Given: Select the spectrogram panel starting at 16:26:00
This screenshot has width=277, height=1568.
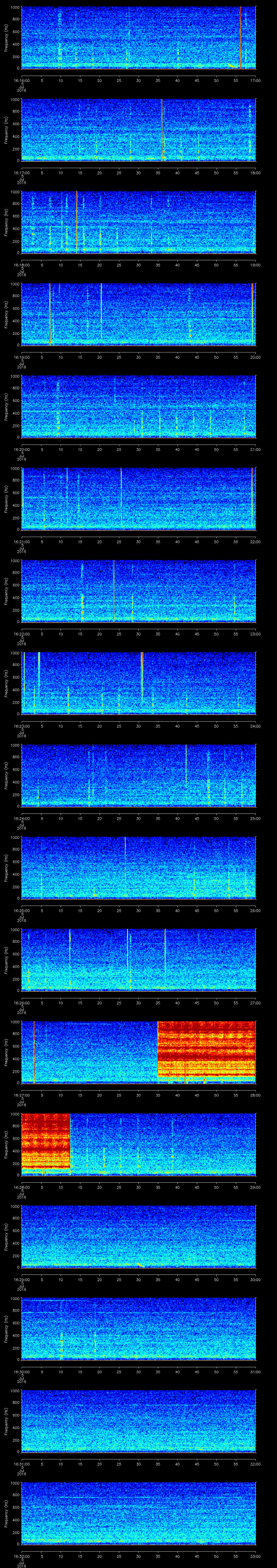Looking at the screenshot, I should (138, 959).
